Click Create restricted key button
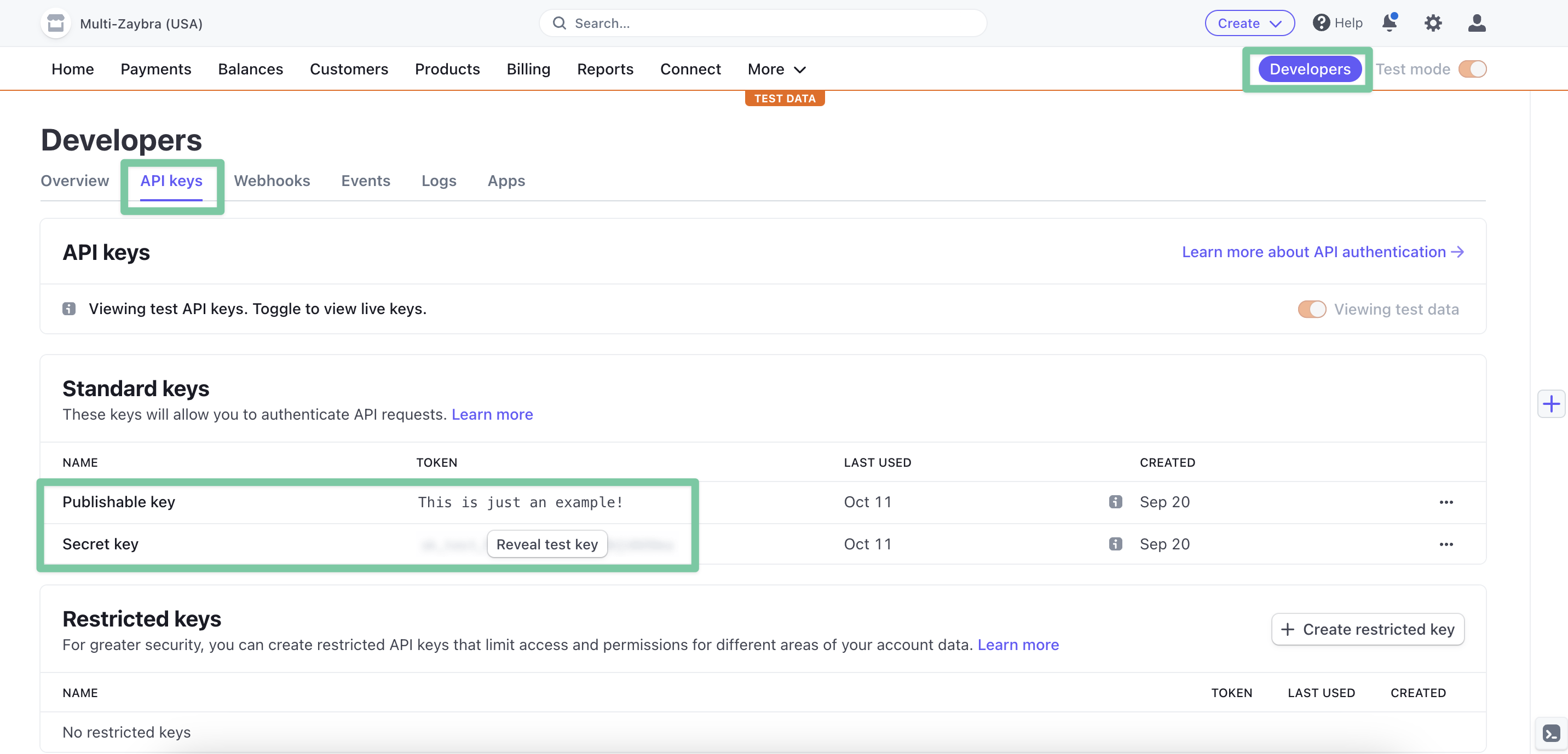The width and height of the screenshot is (1568, 754). [1367, 629]
